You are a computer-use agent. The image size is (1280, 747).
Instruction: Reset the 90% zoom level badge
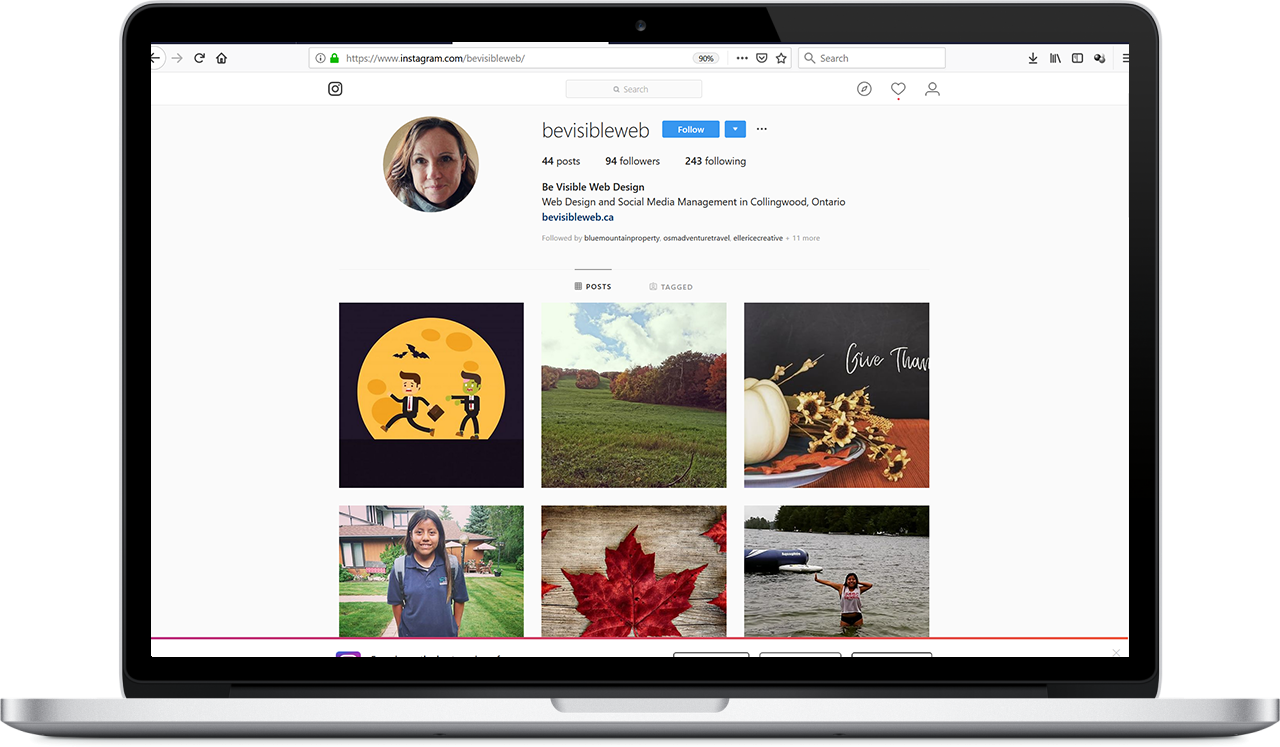pyautogui.click(x=706, y=58)
